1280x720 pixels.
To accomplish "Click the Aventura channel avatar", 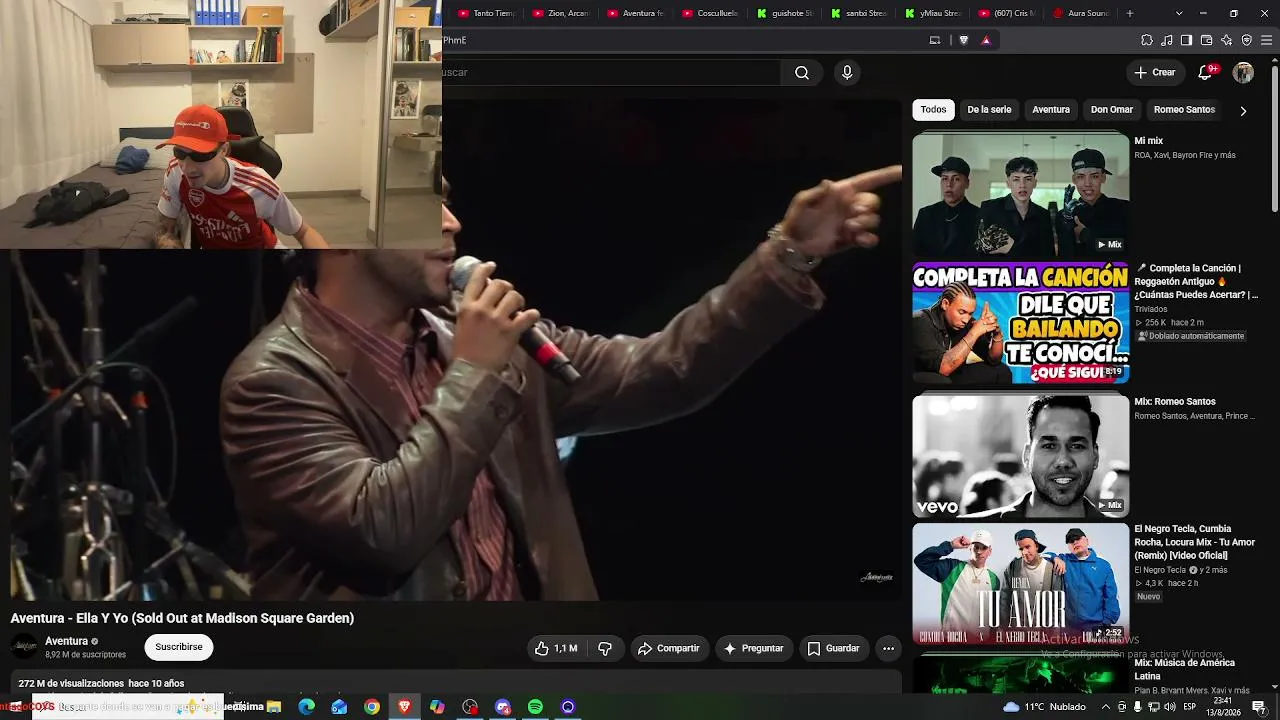I will click(x=24, y=647).
